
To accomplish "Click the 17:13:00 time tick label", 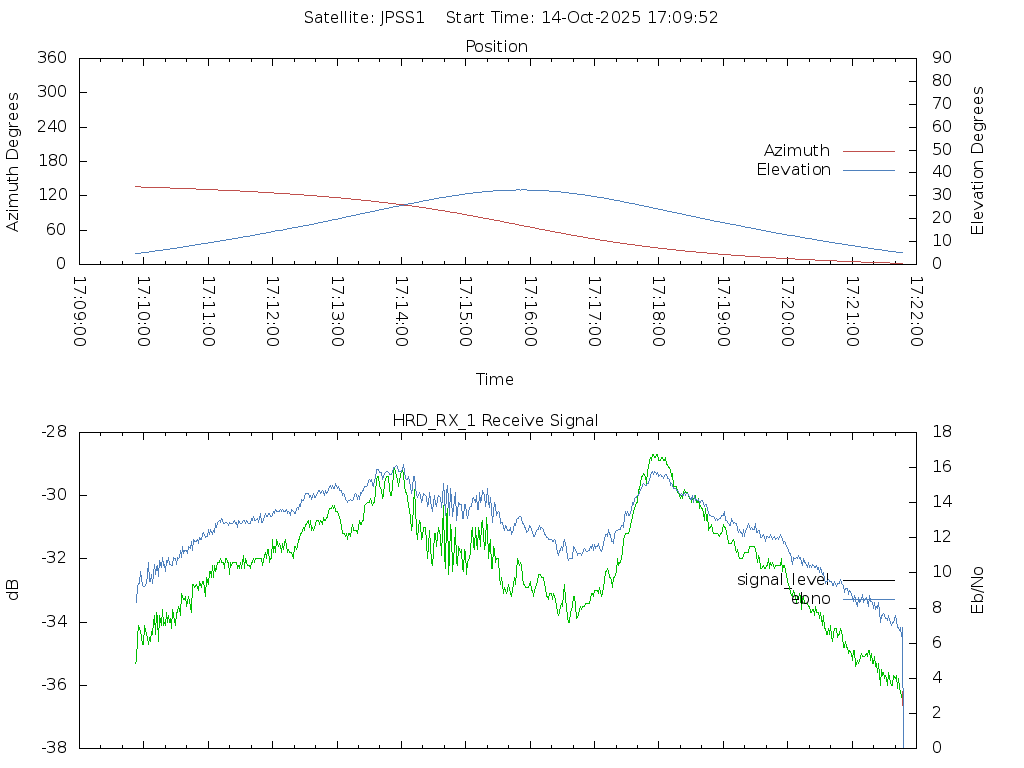I will 336,311.
